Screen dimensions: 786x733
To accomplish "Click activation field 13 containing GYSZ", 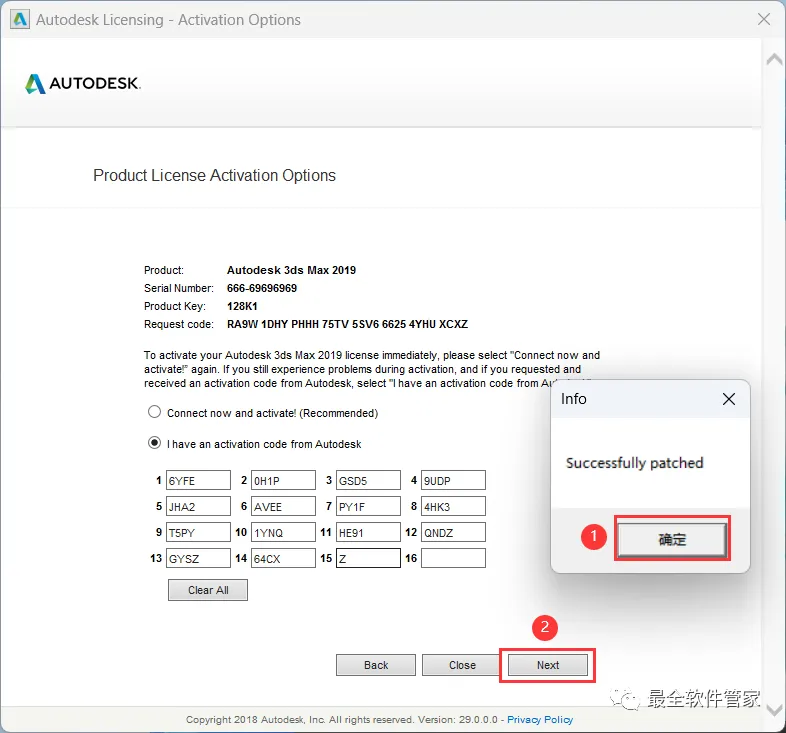I will (199, 559).
